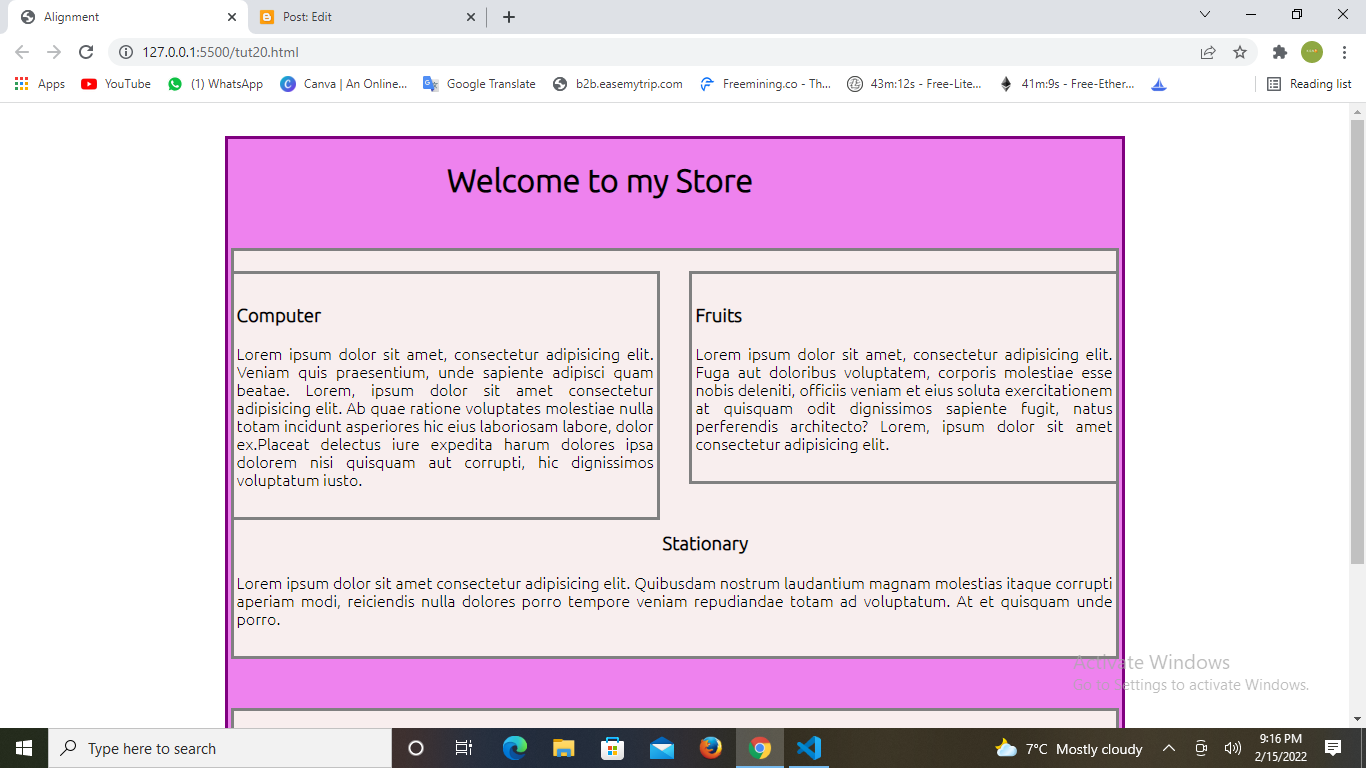This screenshot has width=1366, height=768.
Task: Reload the current page
Action: tap(86, 52)
